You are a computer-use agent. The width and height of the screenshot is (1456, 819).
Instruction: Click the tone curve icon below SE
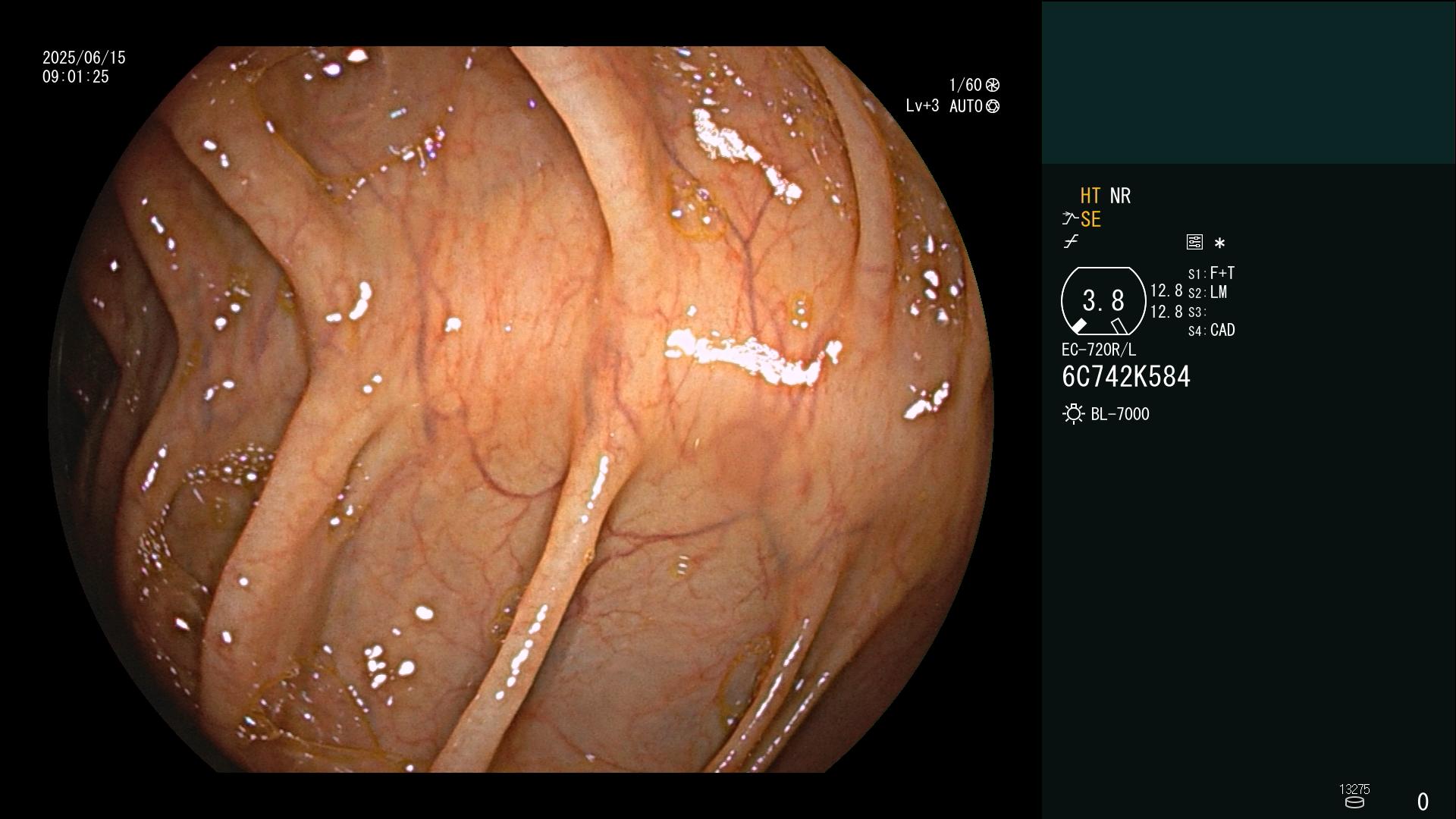click(x=1071, y=242)
